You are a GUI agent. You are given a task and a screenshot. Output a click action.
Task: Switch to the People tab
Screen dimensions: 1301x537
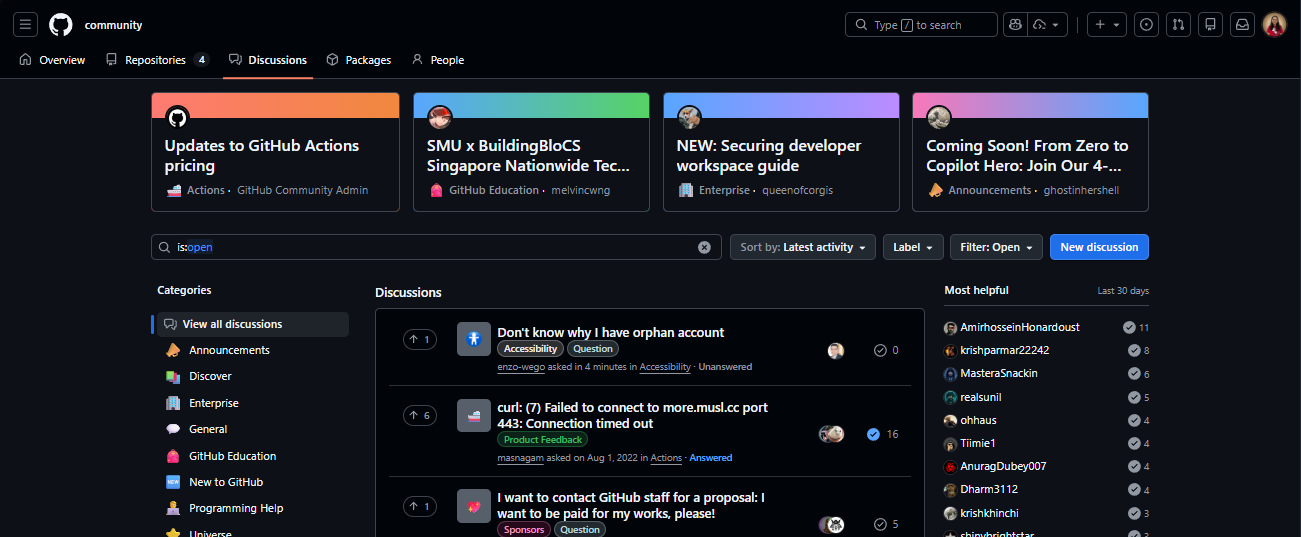[x=438, y=60]
